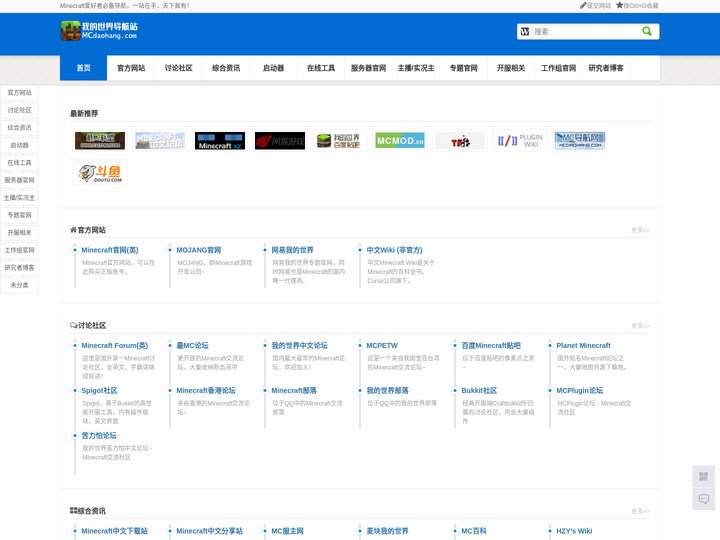Image resolution: width=720 pixels, height=540 pixels.
Task: Open the 在线工具 navigation tab
Action: (321, 68)
